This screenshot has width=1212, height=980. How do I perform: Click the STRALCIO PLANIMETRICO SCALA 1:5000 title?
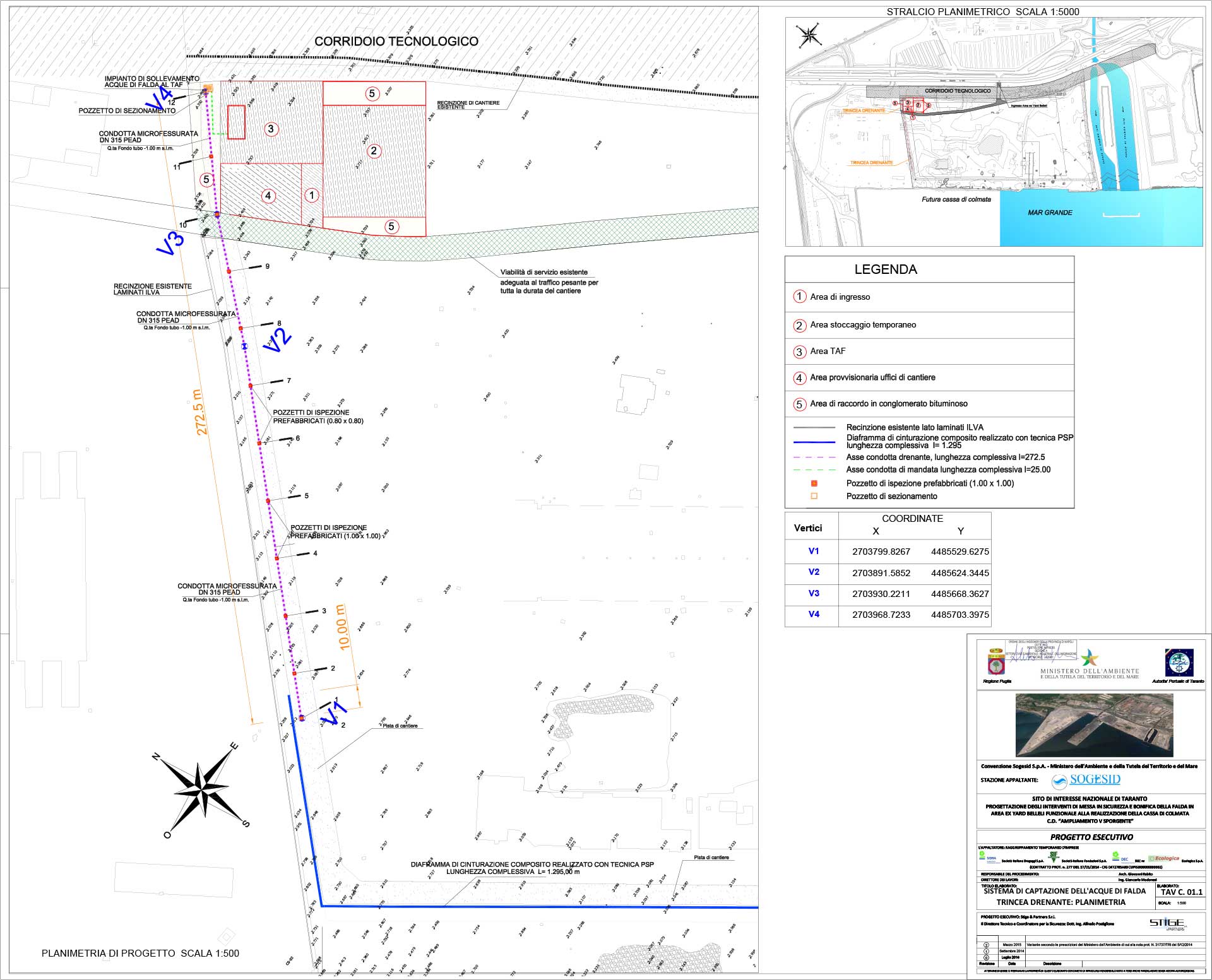[x=983, y=11]
